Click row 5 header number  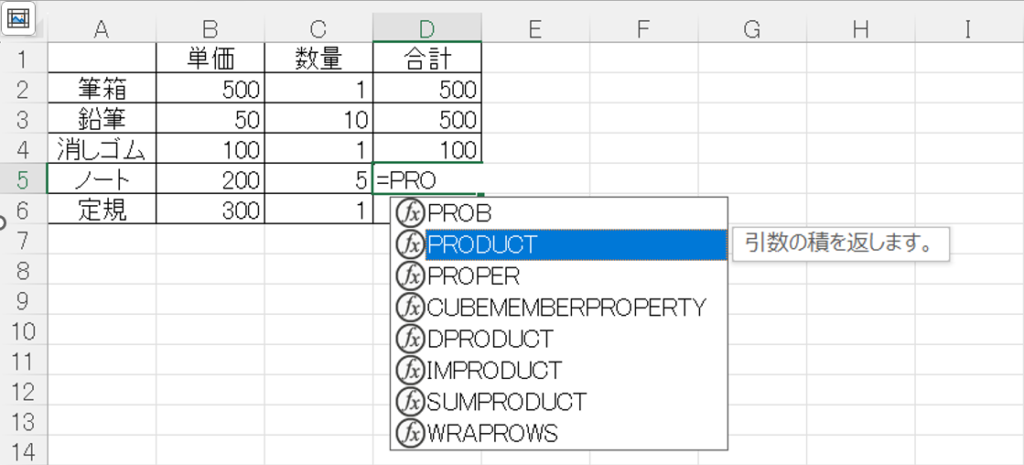(x=22, y=181)
